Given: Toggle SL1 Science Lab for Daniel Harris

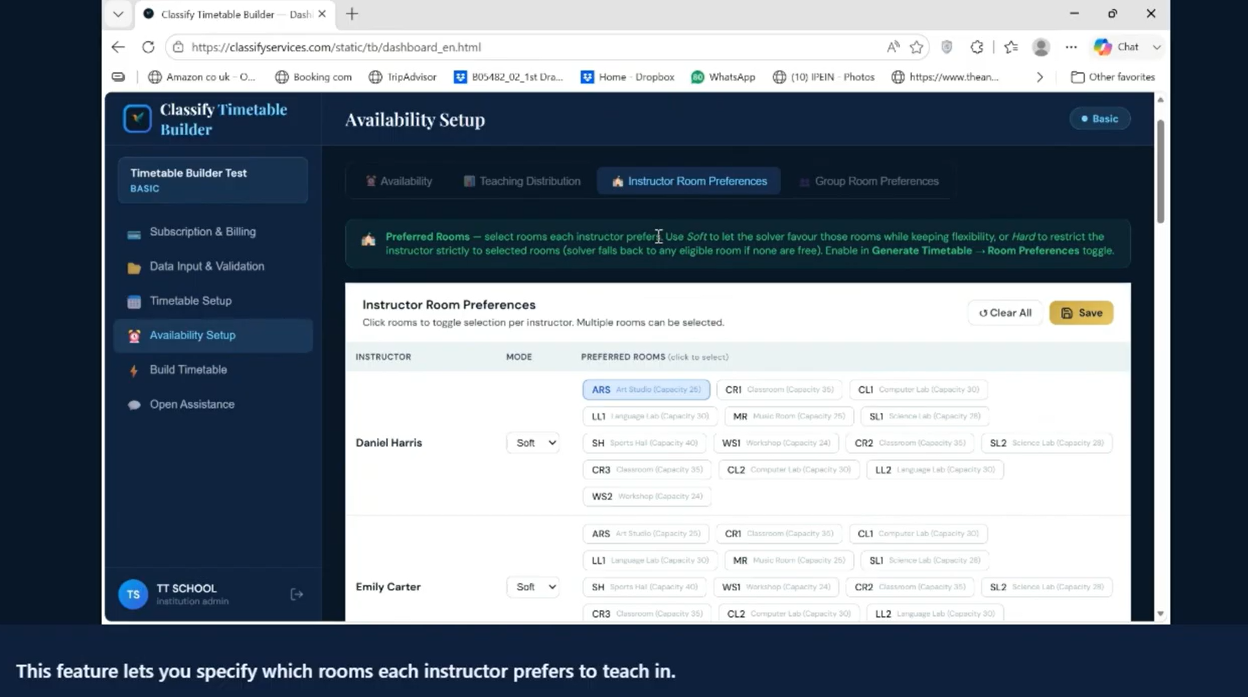Looking at the screenshot, I should [x=924, y=416].
